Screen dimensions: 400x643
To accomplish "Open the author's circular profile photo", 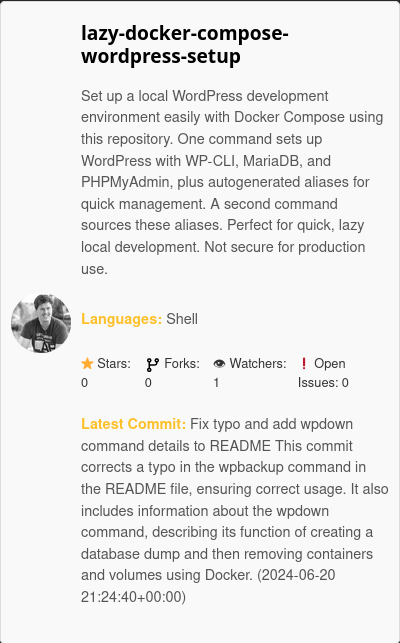I will pyautogui.click(x=41, y=323).
